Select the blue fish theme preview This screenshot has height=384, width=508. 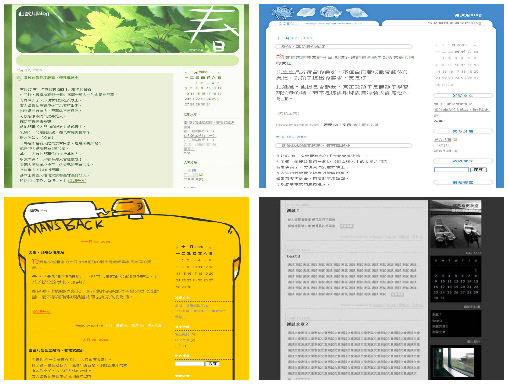381,96
